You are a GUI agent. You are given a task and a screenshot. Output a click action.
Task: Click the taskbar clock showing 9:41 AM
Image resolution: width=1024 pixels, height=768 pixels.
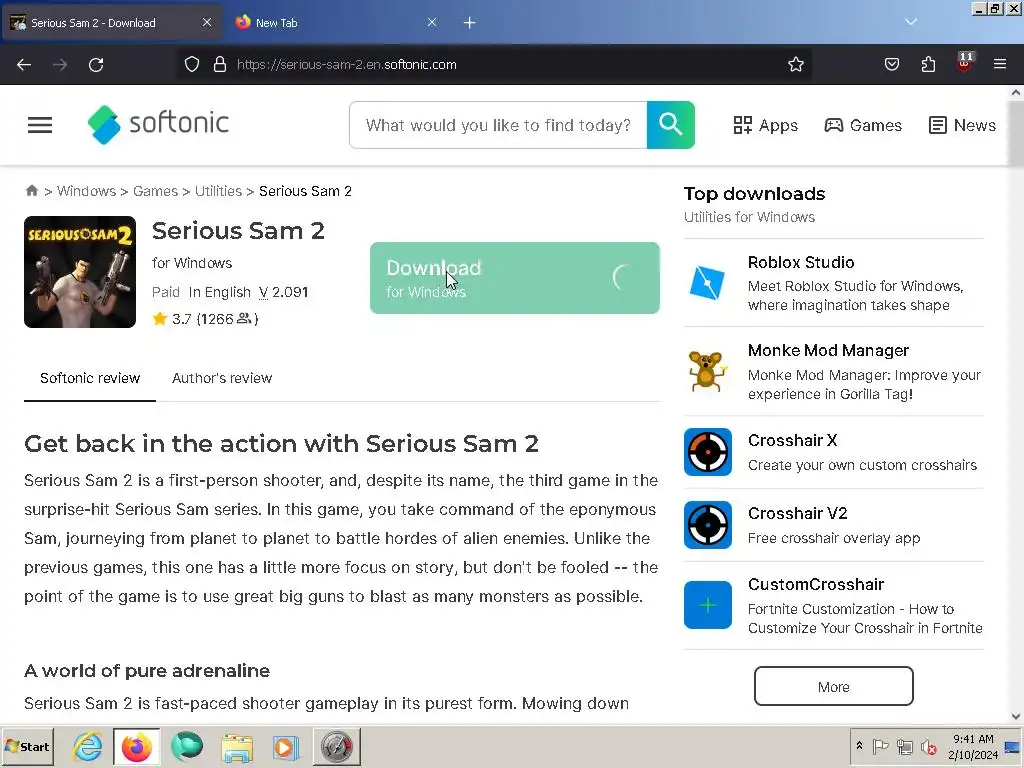(972, 746)
